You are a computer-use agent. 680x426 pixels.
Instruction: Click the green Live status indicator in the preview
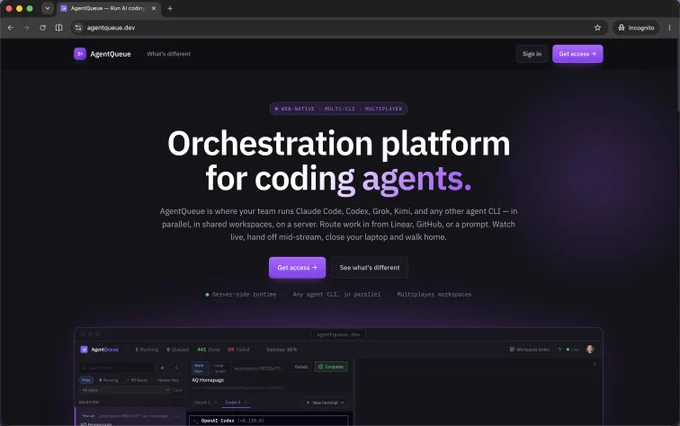pos(572,350)
